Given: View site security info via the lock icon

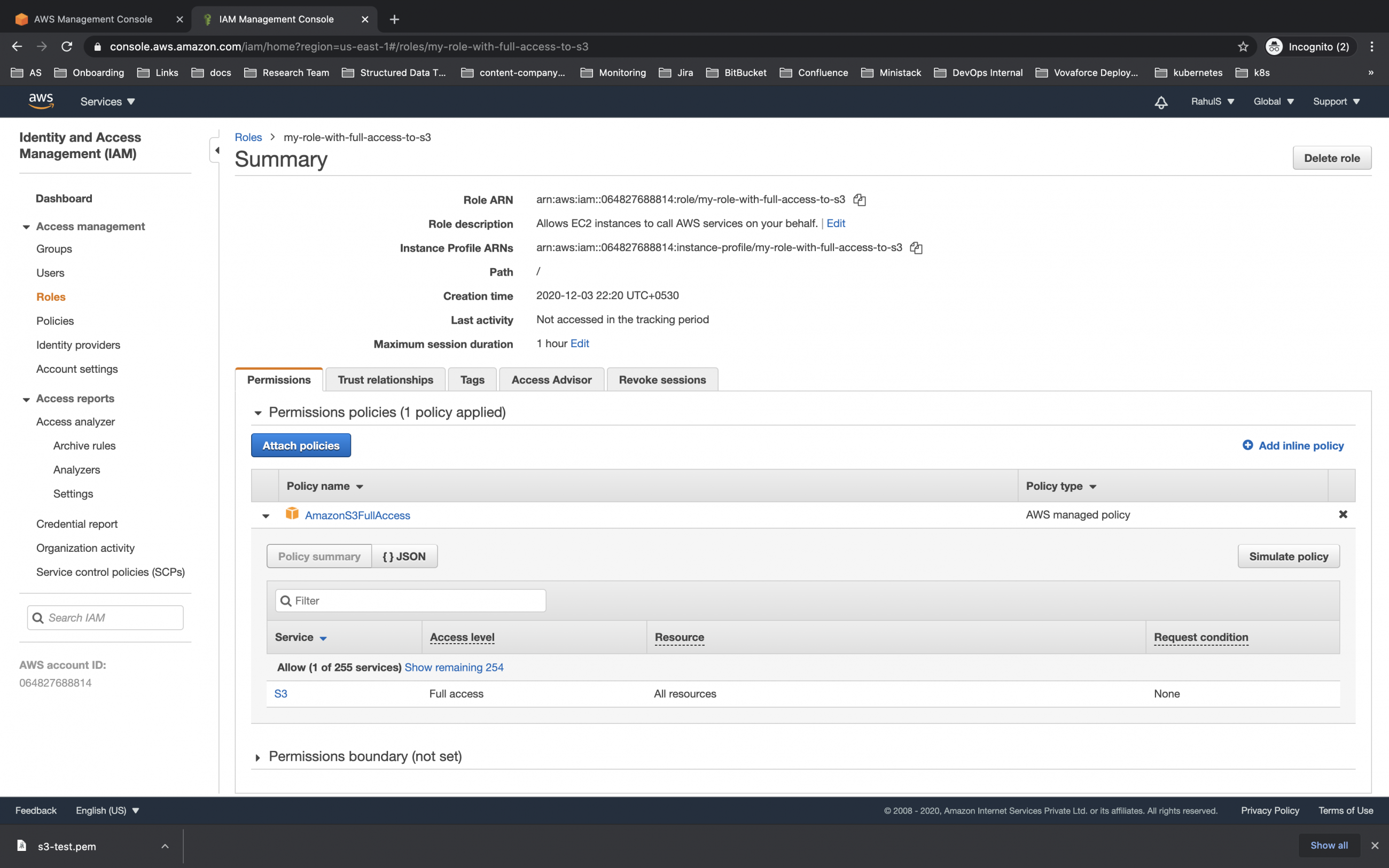Looking at the screenshot, I should click(98, 47).
